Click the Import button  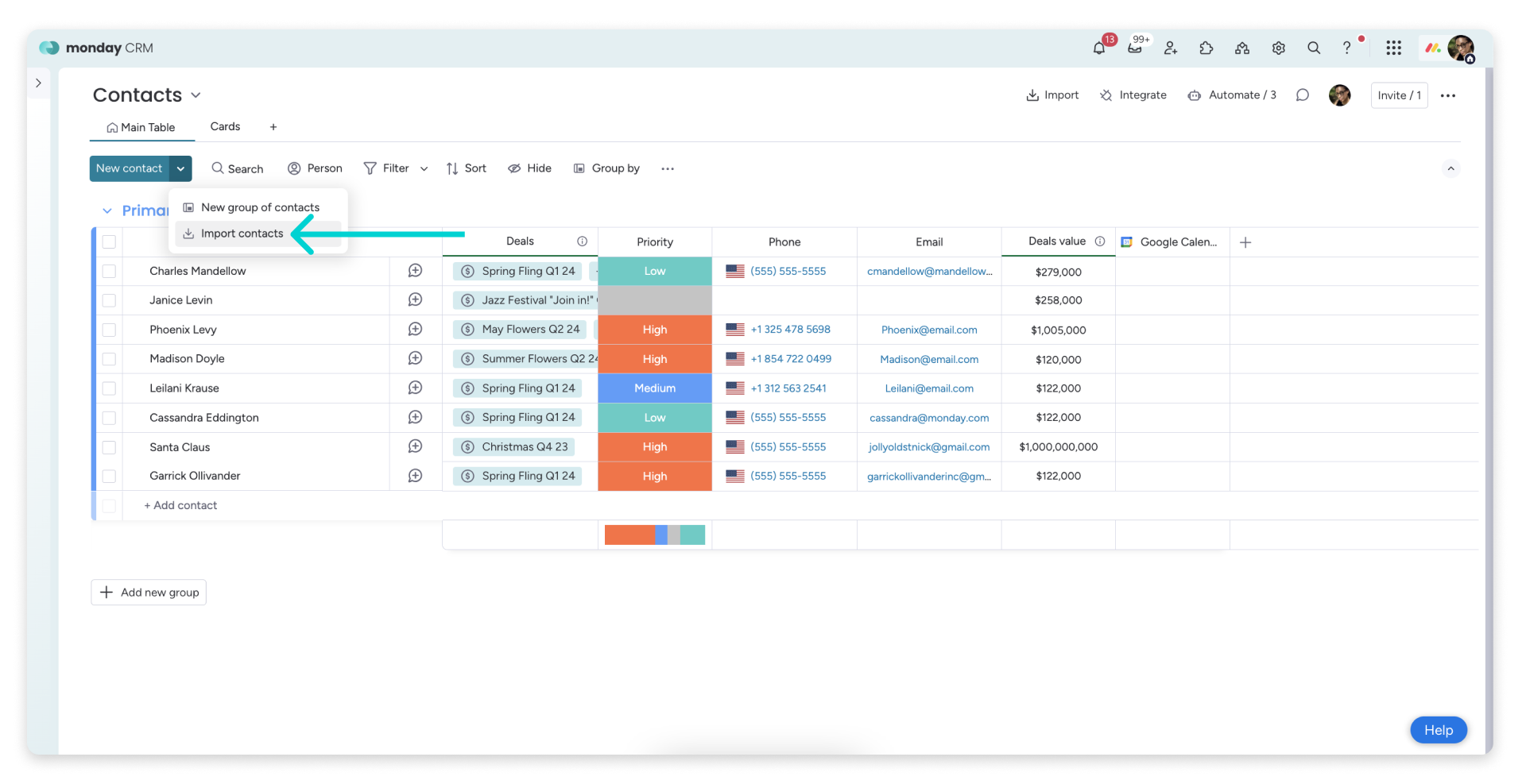1052,95
